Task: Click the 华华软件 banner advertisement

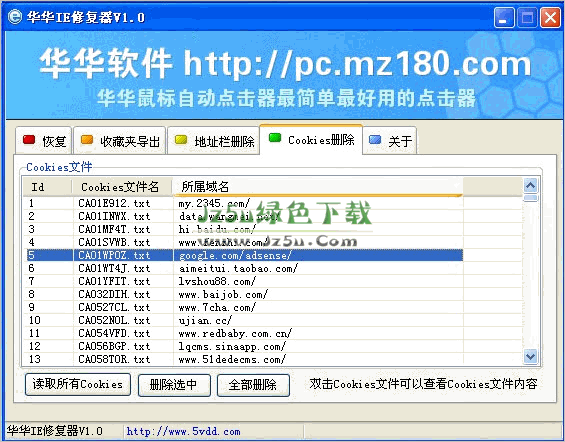Action: 285,75
